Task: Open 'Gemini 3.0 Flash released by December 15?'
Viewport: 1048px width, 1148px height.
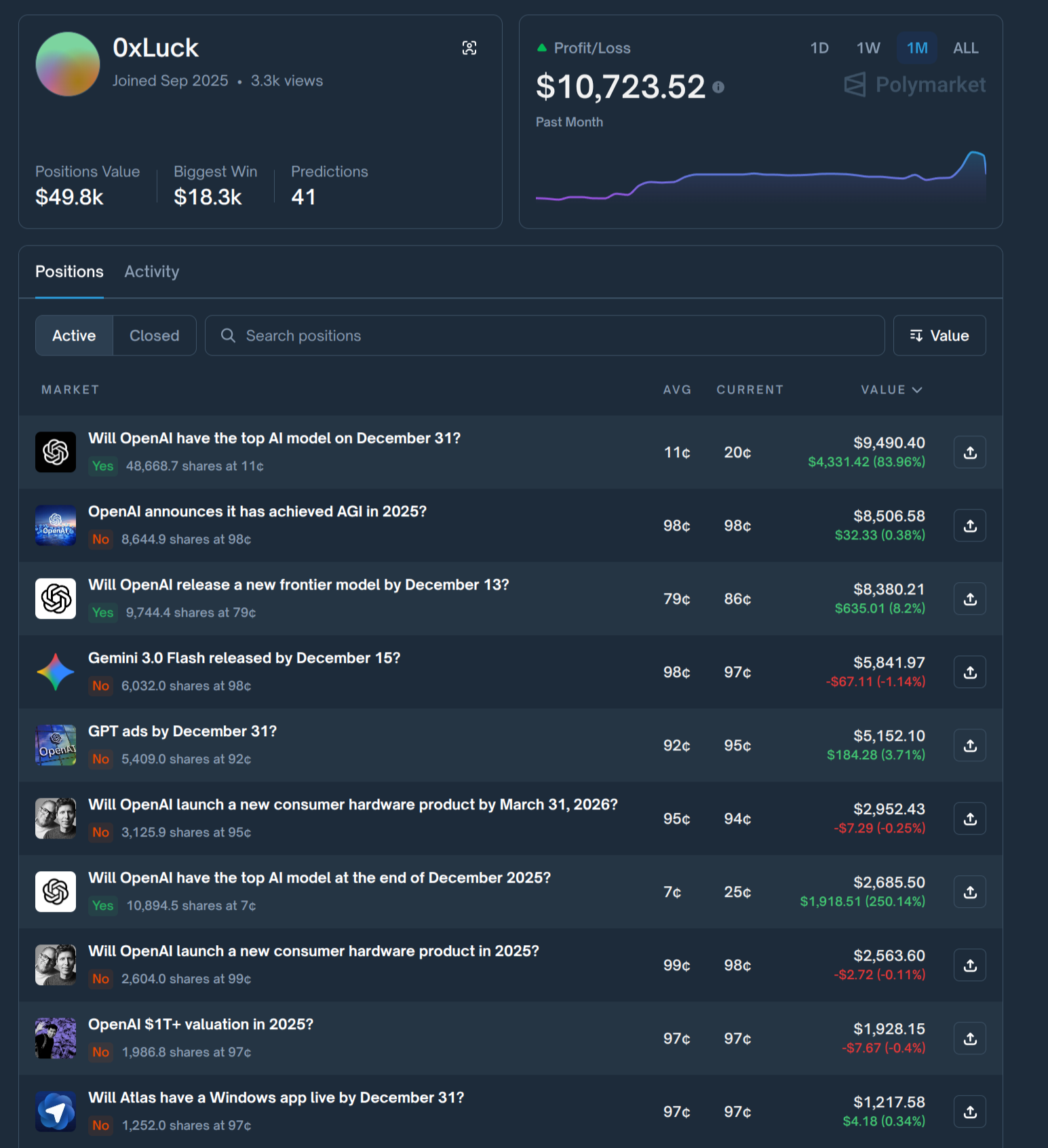Action: [x=244, y=658]
